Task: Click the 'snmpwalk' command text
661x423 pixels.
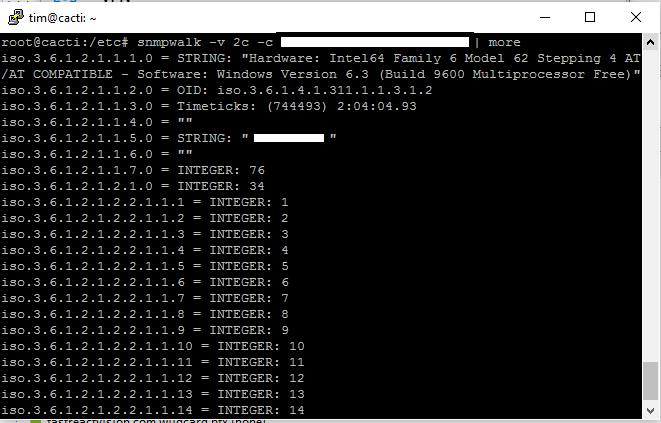Action: 169,42
